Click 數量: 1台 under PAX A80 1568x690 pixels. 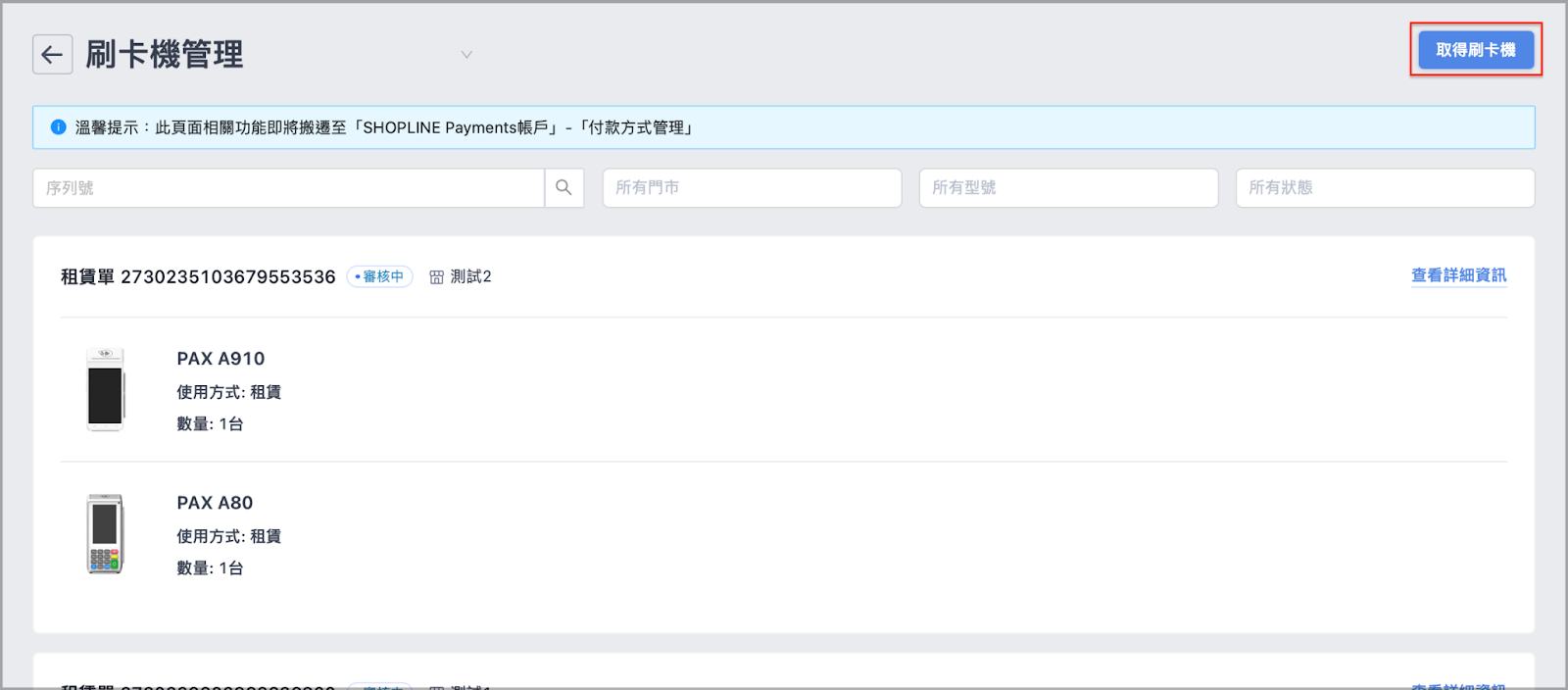click(210, 568)
